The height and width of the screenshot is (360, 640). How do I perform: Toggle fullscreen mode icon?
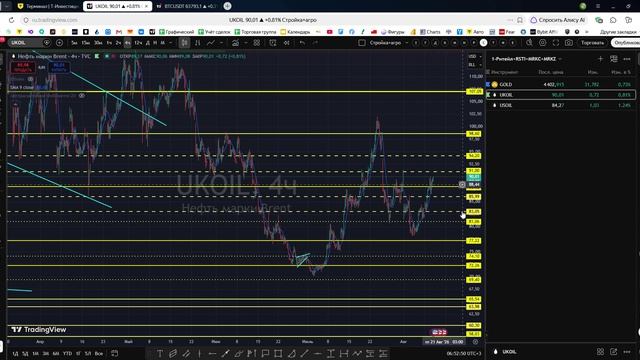click(556, 42)
